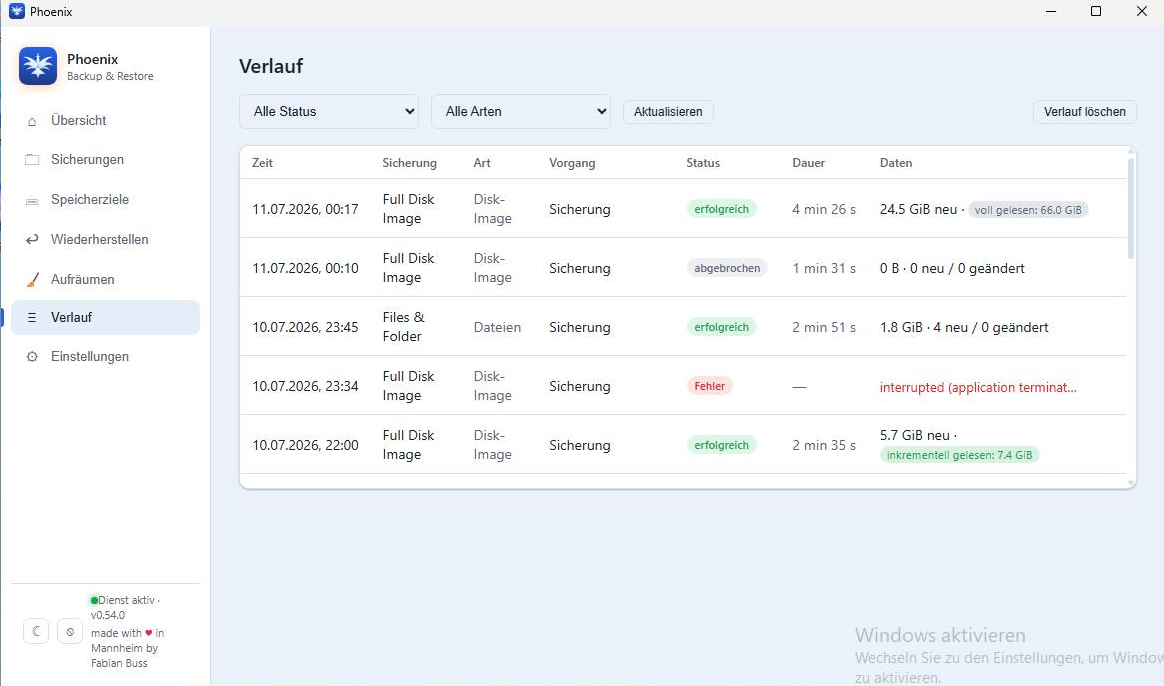Image resolution: width=1164 pixels, height=686 pixels.
Task: Open the Alle Arten filter dropdown
Action: 521,111
